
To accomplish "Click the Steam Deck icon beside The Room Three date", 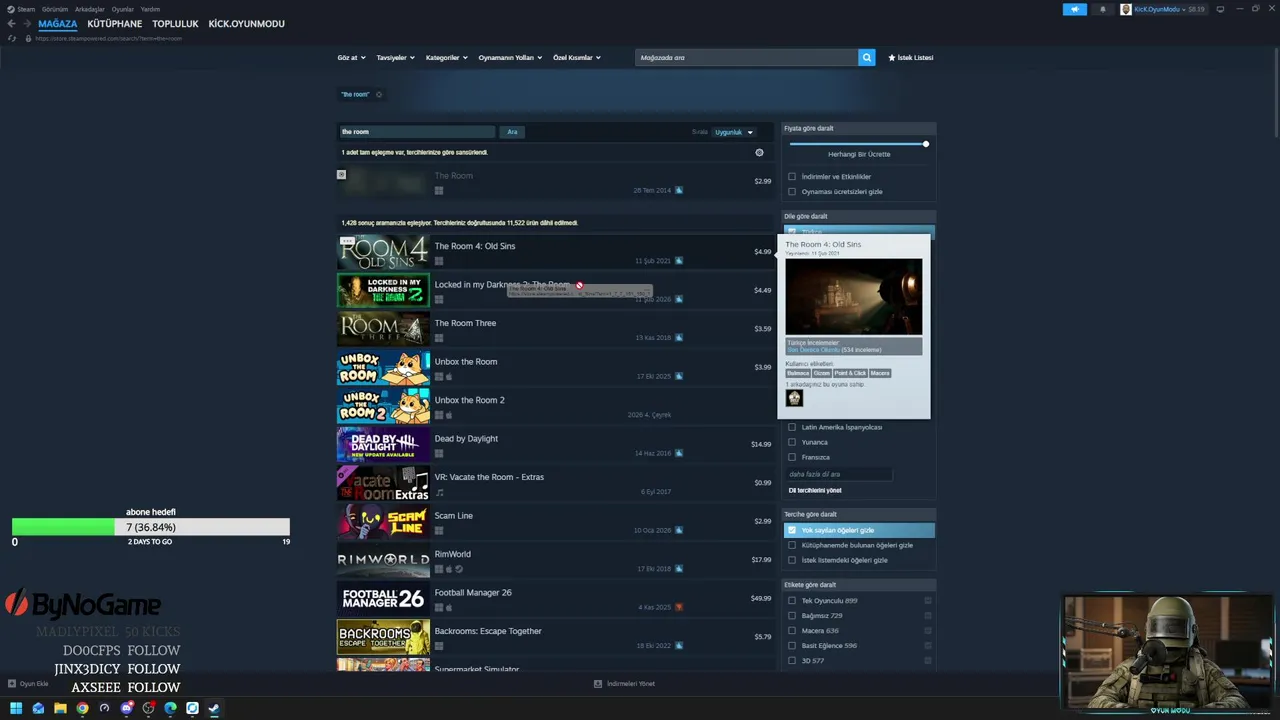I will tap(679, 338).
